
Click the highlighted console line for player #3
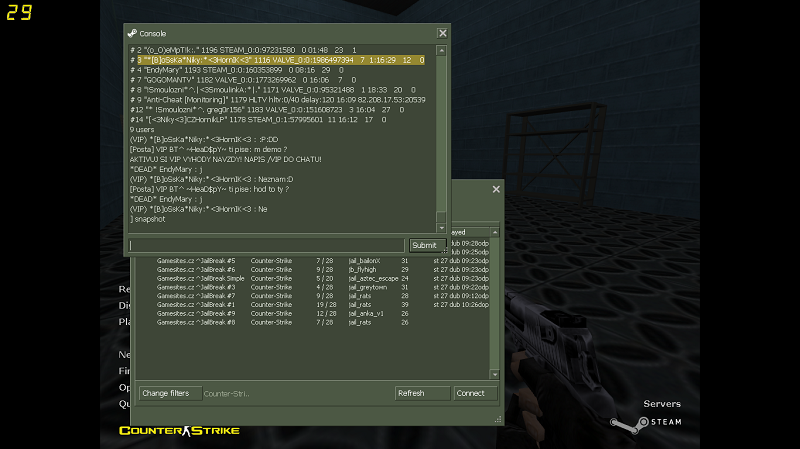tap(281, 60)
